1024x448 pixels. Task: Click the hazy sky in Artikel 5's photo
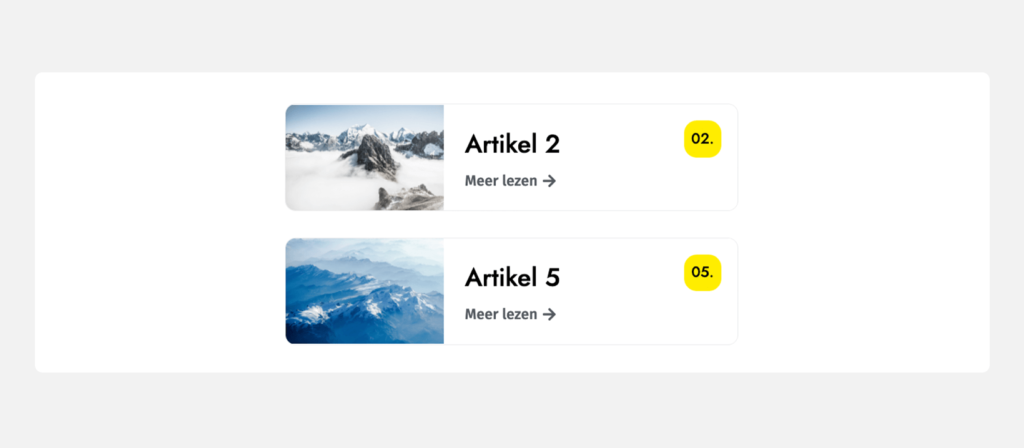tap(400, 250)
